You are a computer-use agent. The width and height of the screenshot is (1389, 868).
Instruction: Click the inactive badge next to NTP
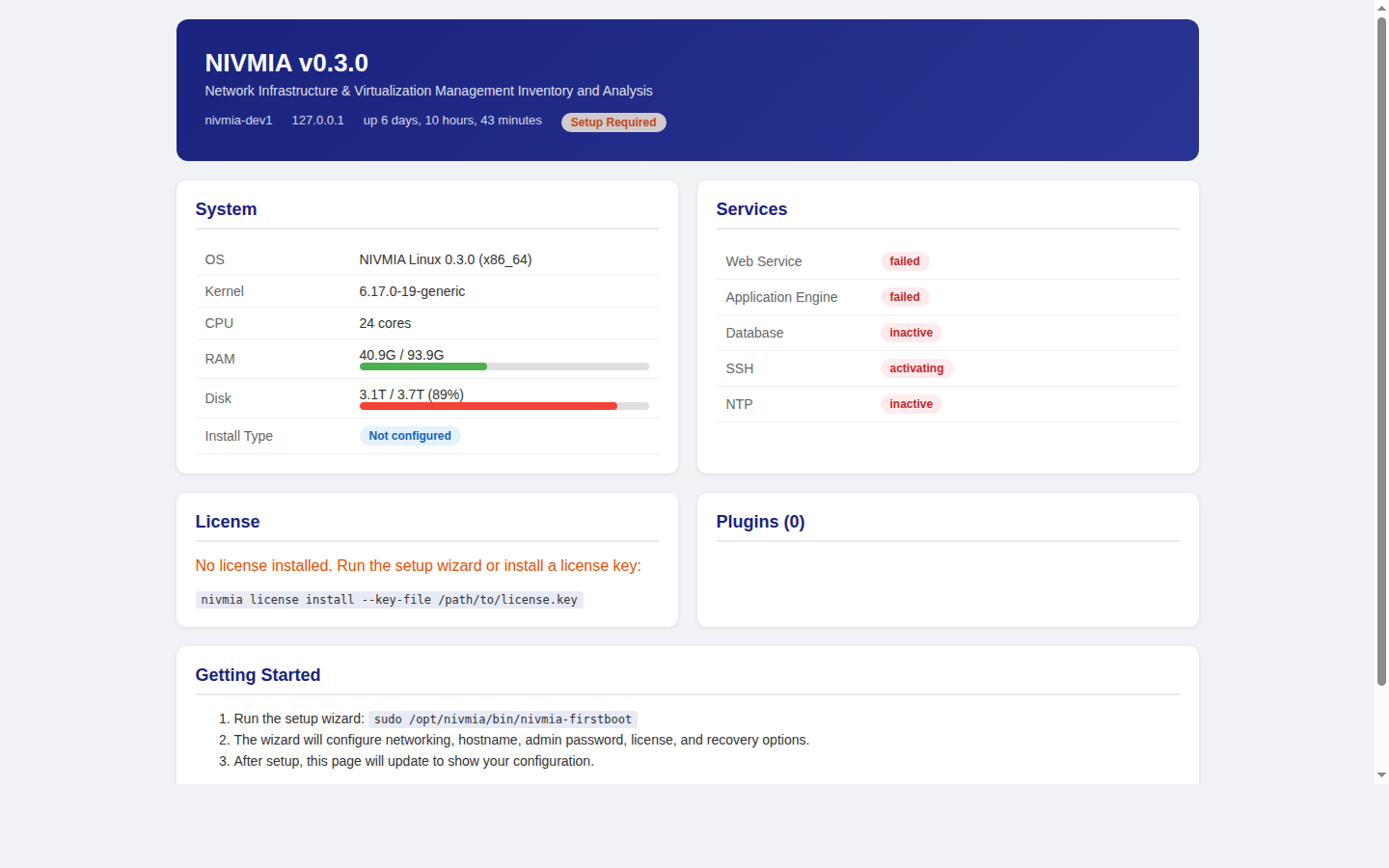[x=911, y=403]
